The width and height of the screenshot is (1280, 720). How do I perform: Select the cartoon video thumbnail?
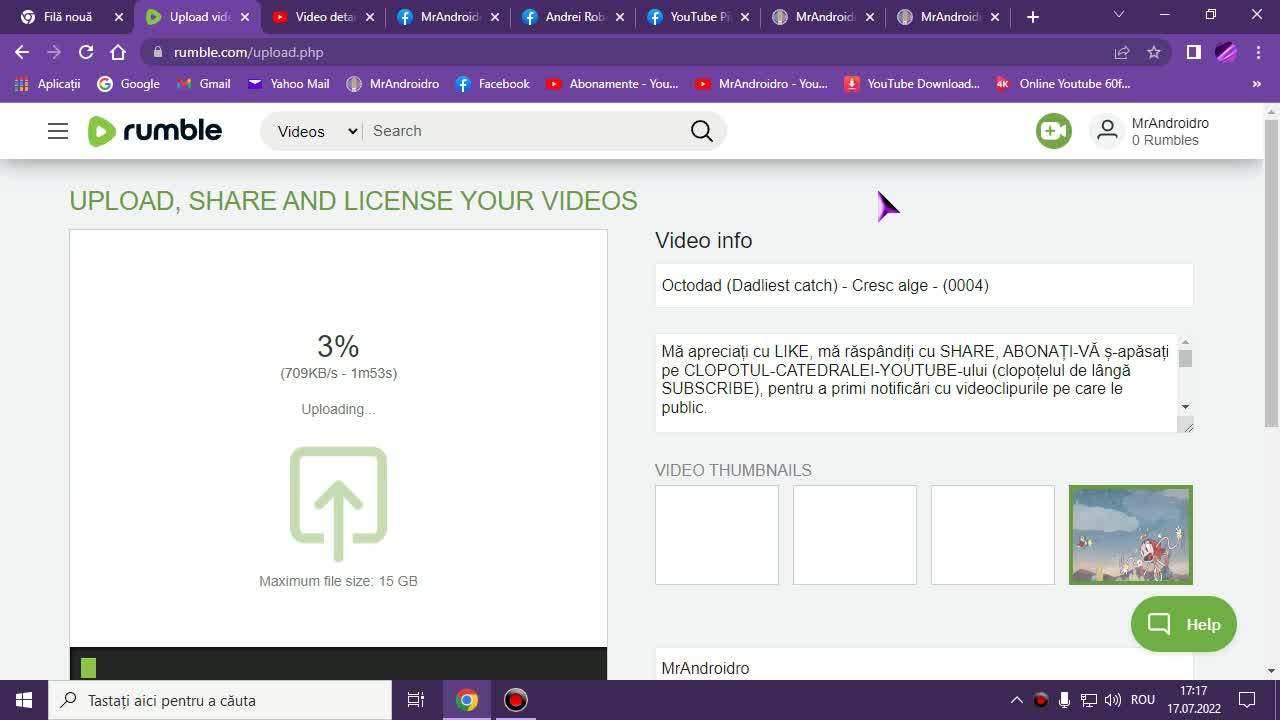pyautogui.click(x=1131, y=535)
